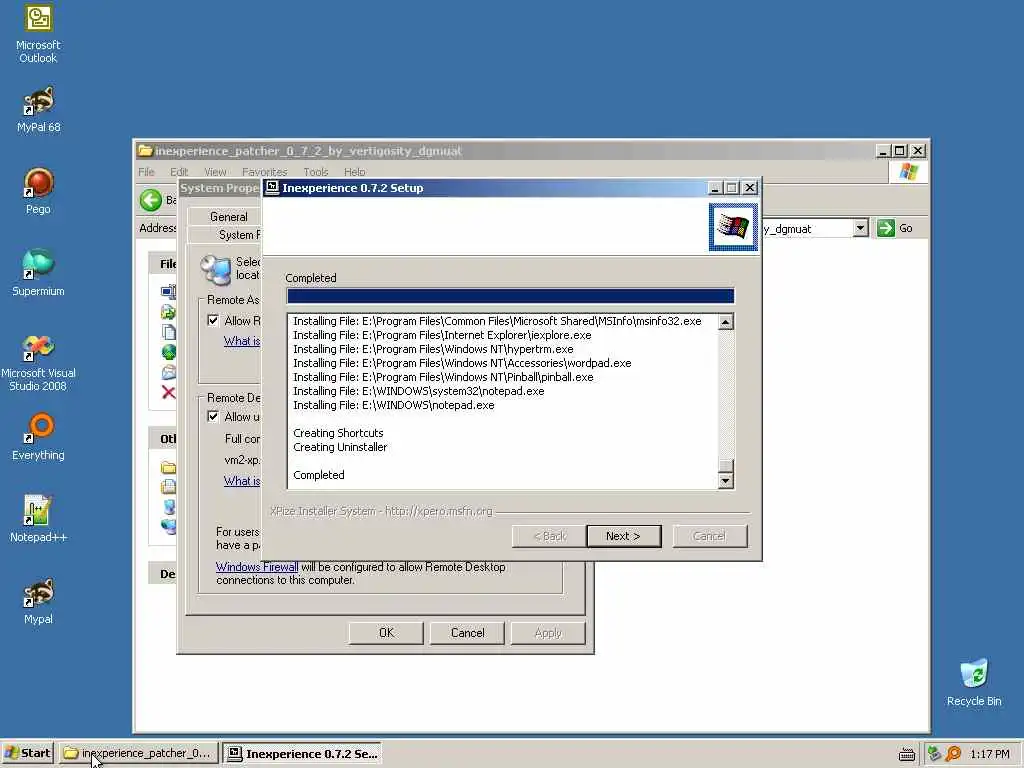Screen dimensions: 1024x768
Task: Switch to General tab in System Properties
Action: (228, 217)
